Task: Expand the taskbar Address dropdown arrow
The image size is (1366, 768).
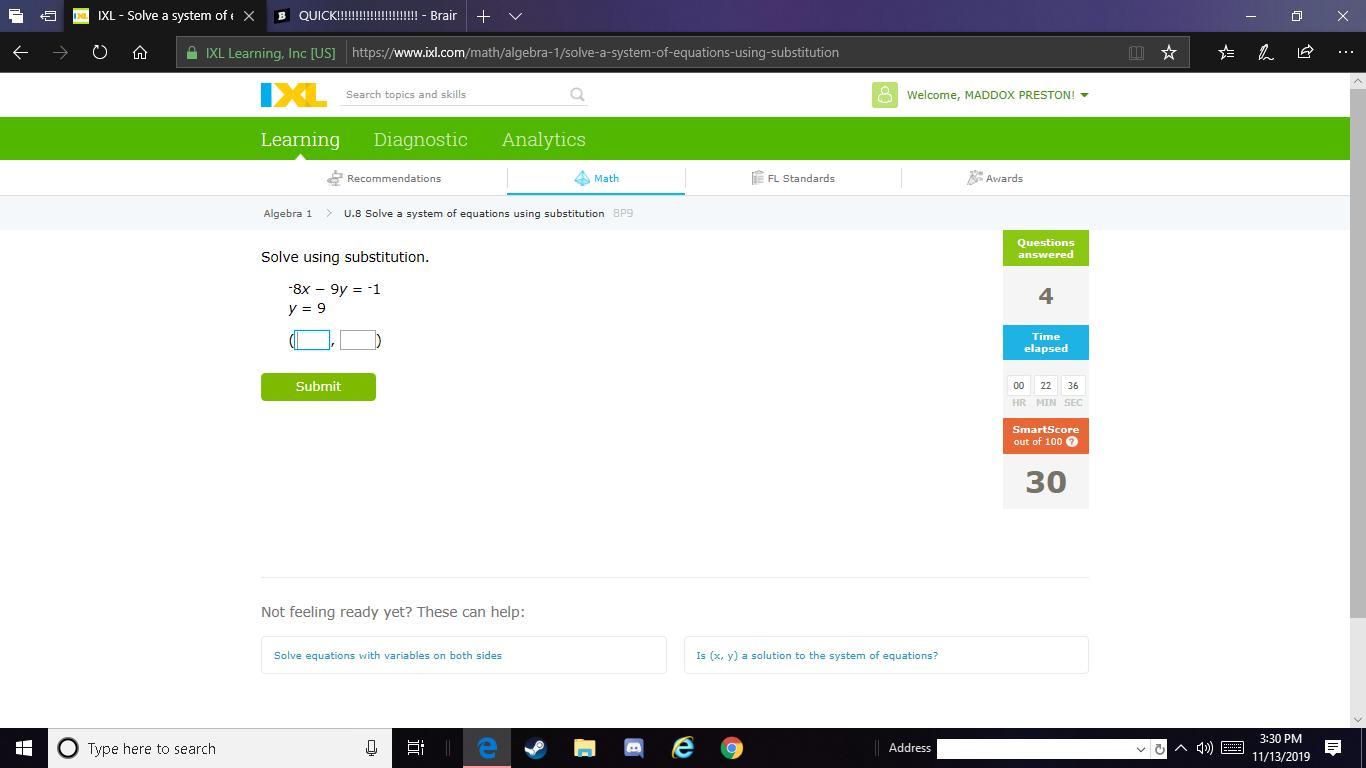Action: tap(1140, 749)
